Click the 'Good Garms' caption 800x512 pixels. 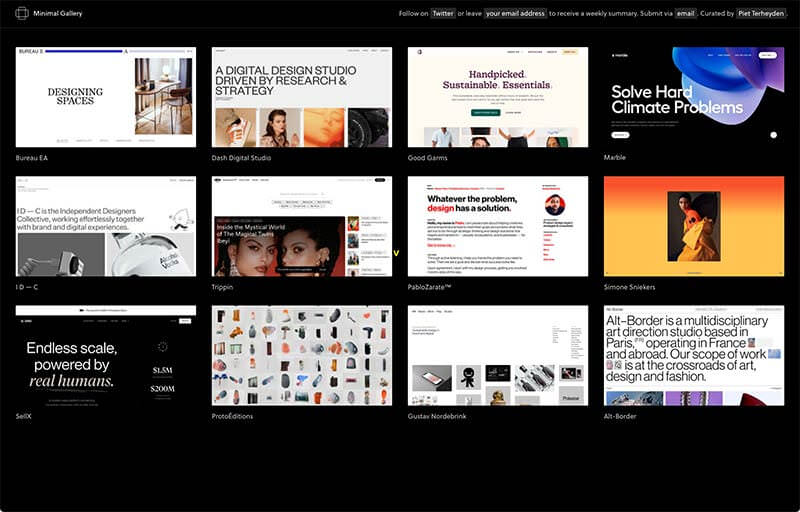pyautogui.click(x=428, y=158)
